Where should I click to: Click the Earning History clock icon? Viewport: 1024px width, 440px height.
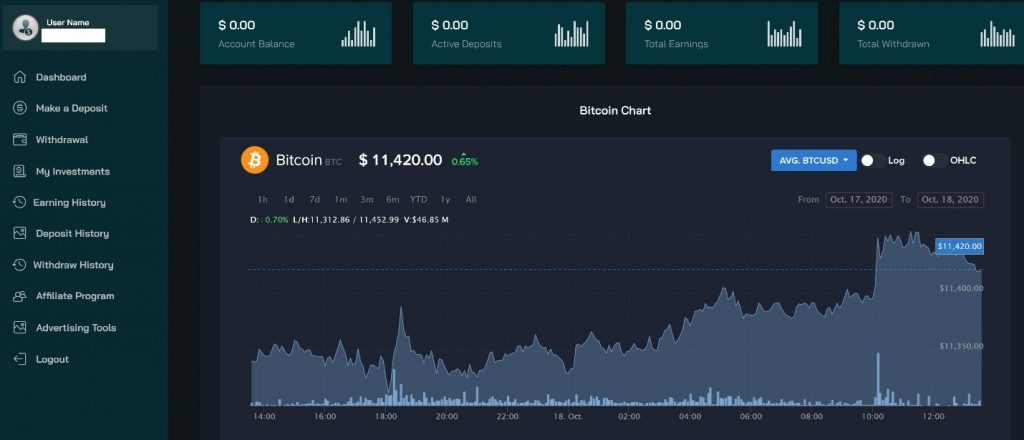tap(20, 202)
